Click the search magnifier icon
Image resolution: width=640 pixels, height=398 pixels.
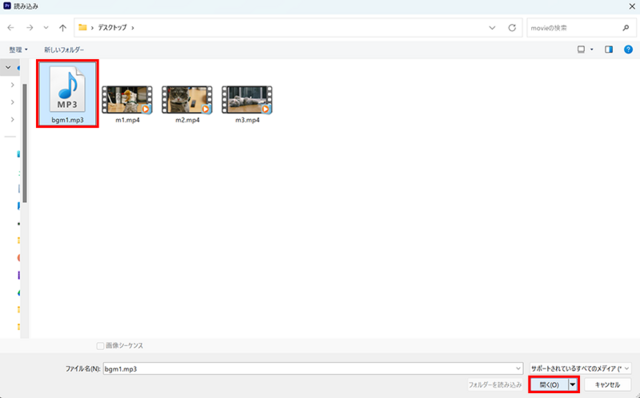tap(626, 28)
